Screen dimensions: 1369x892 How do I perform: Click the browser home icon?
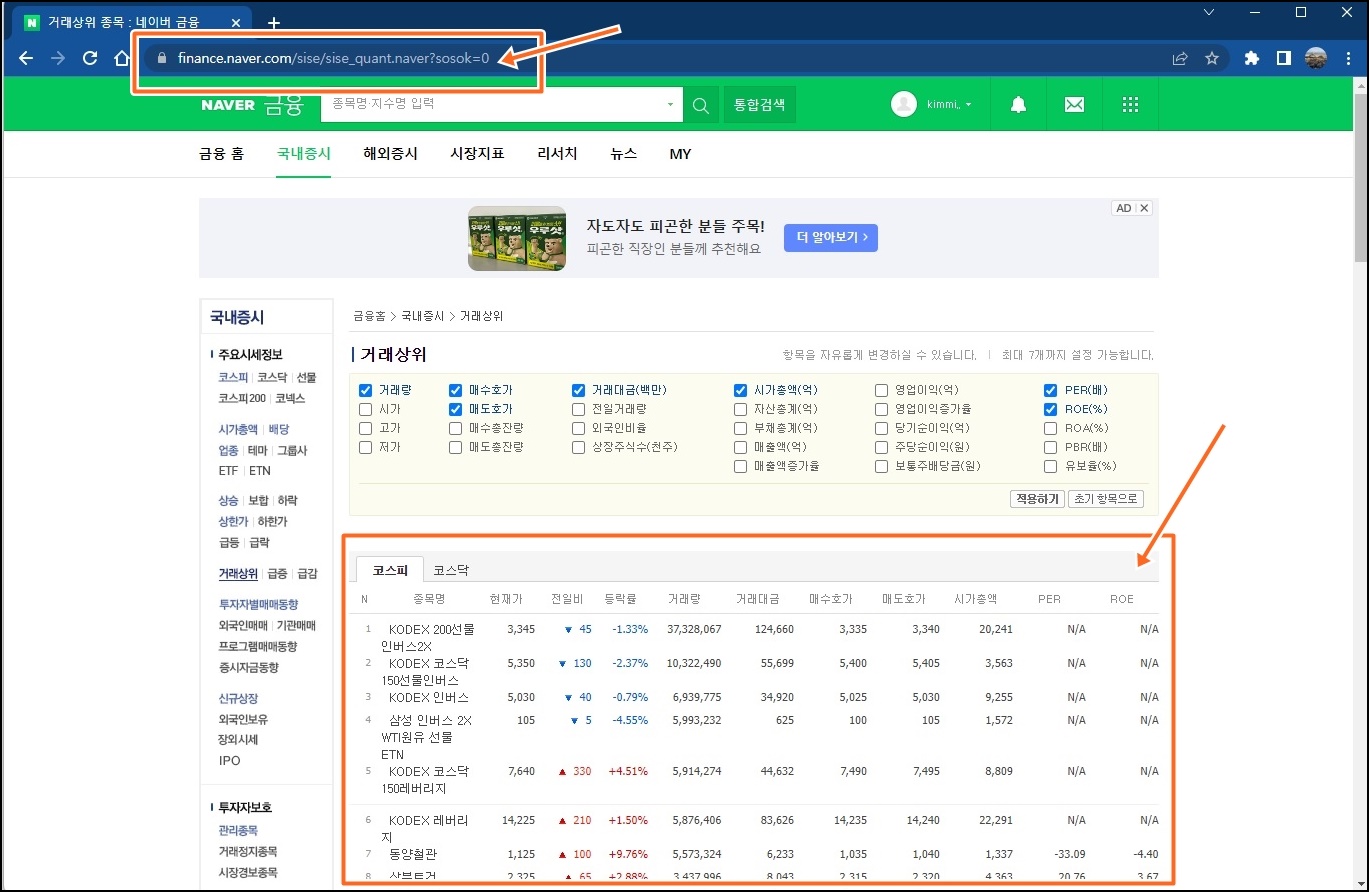pyautogui.click(x=121, y=58)
